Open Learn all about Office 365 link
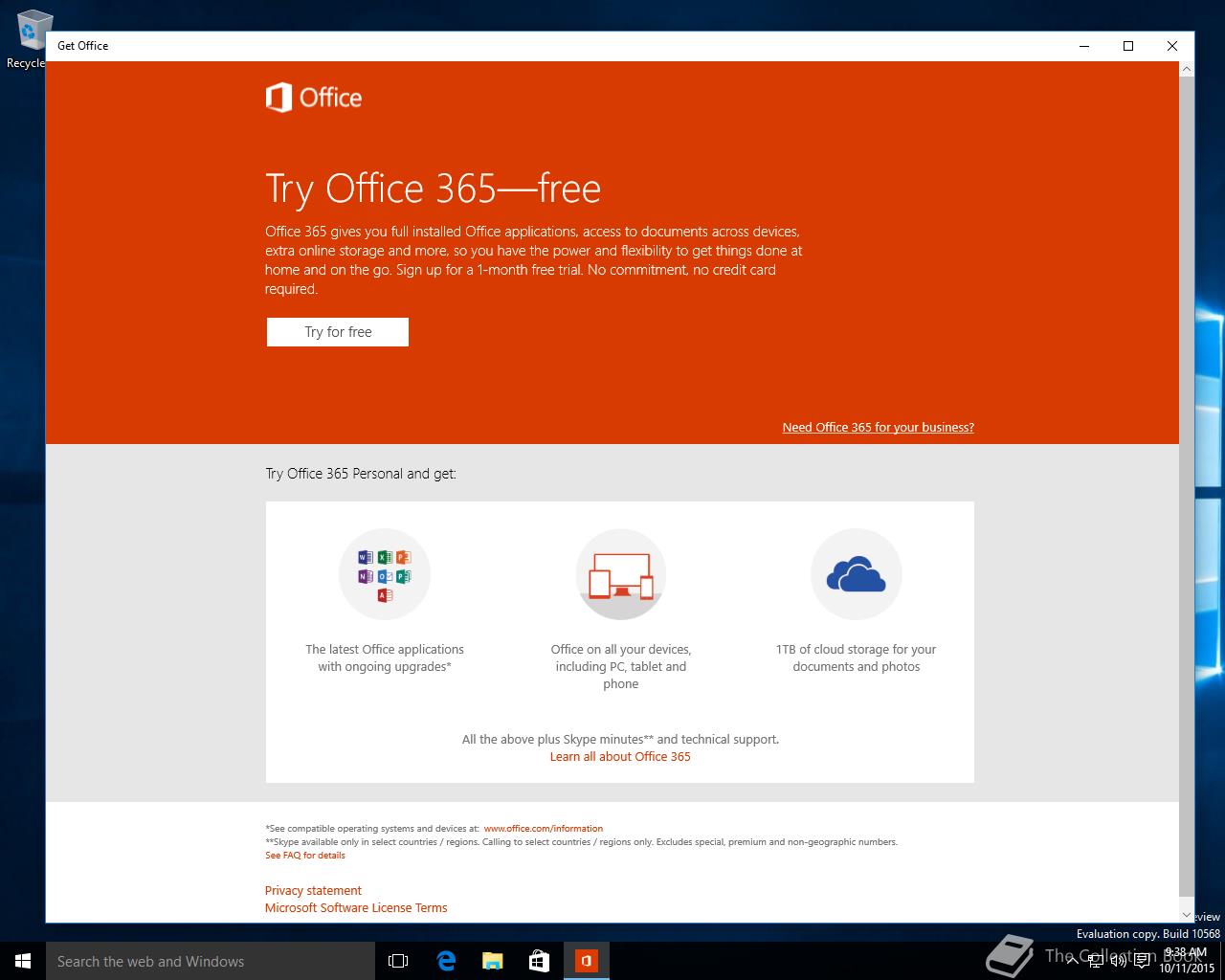The image size is (1225, 980). [620, 756]
